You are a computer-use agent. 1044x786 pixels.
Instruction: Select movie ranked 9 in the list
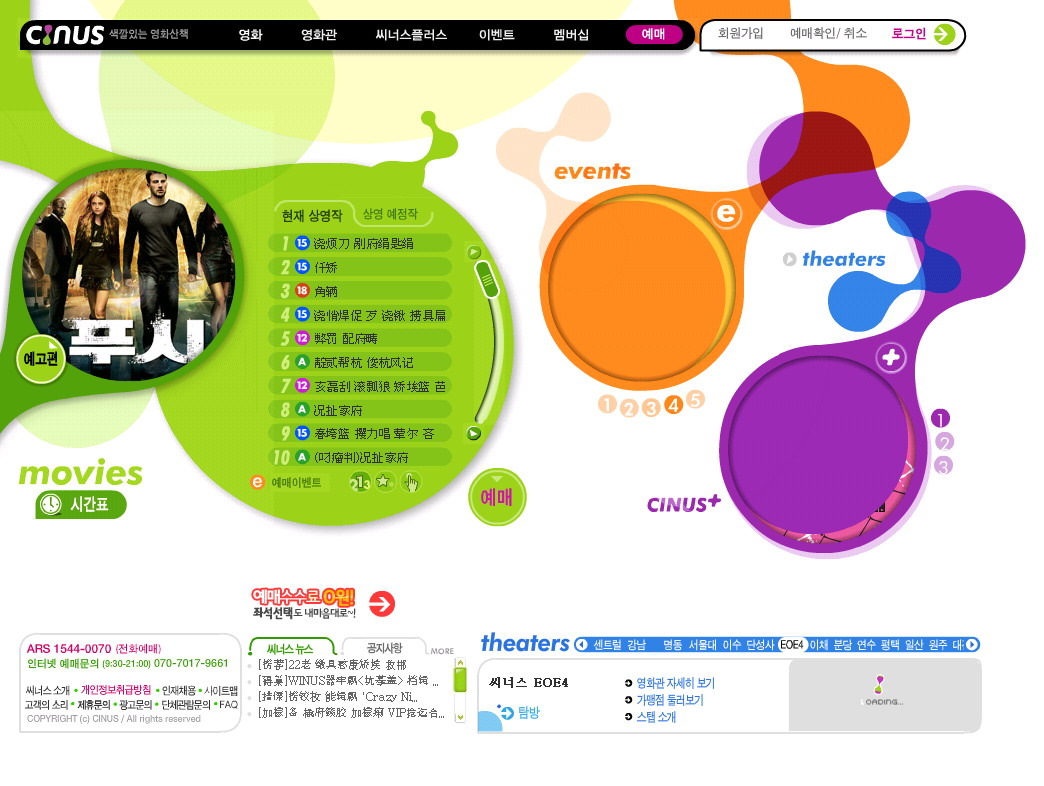360,434
